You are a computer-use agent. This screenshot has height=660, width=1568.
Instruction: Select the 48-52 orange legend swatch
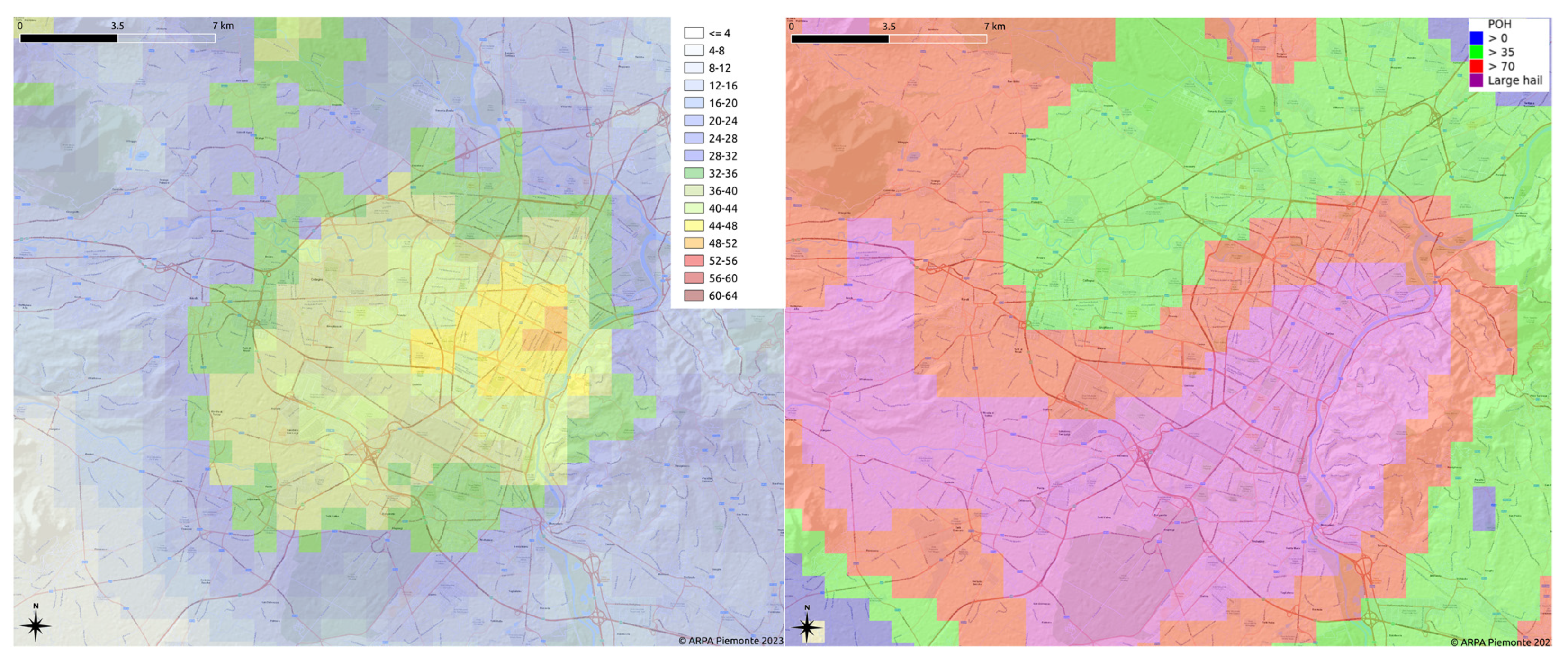pos(694,243)
